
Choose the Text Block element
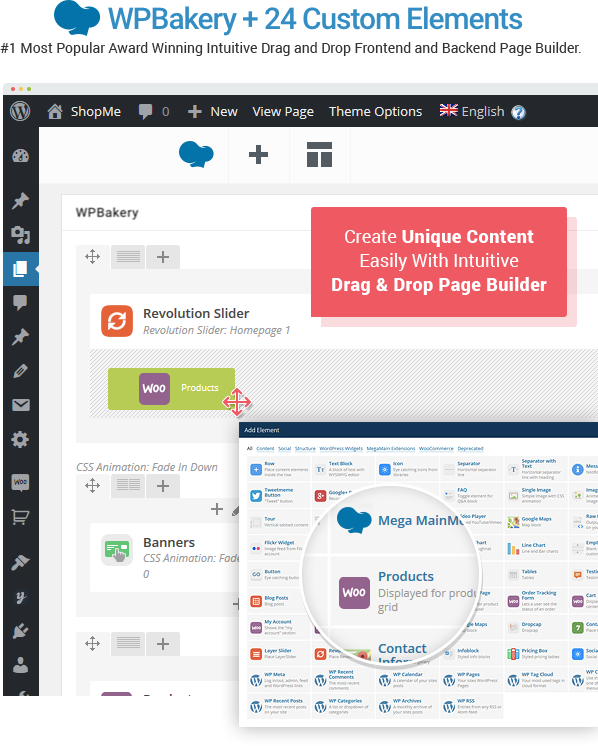pyautogui.click(x=343, y=469)
